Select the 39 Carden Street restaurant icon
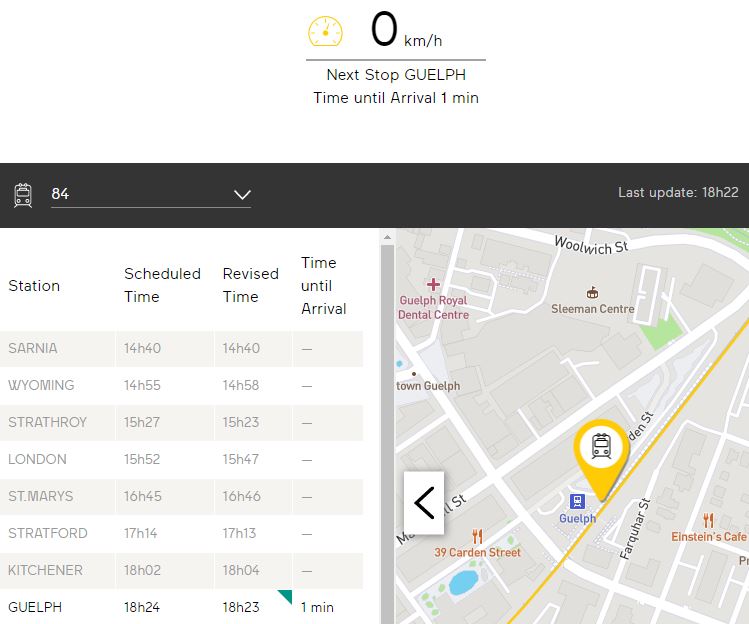The height and width of the screenshot is (624, 749). pyautogui.click(x=477, y=536)
